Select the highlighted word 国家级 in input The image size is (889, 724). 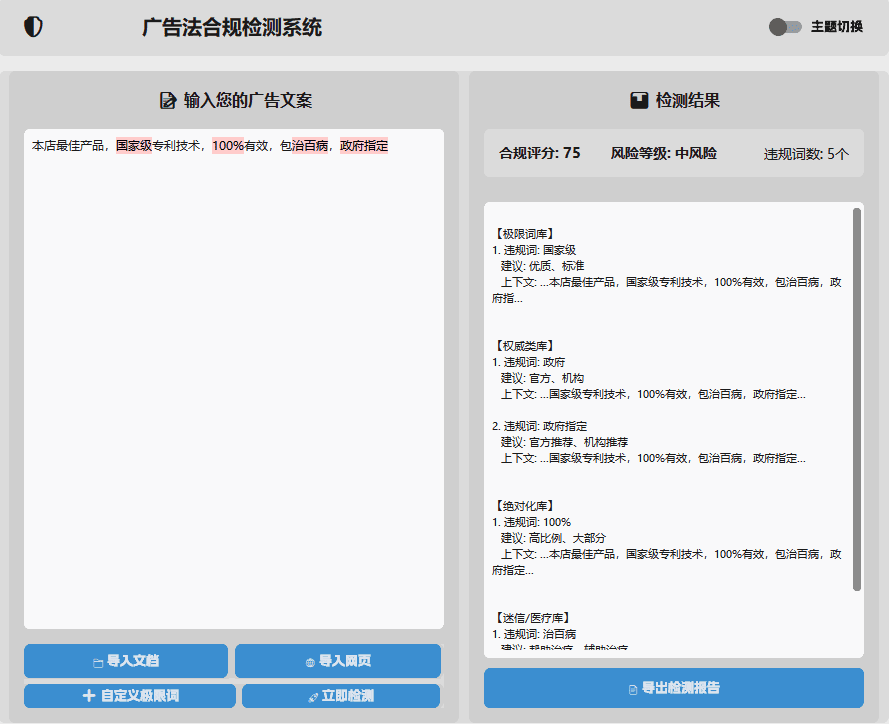pos(133,146)
